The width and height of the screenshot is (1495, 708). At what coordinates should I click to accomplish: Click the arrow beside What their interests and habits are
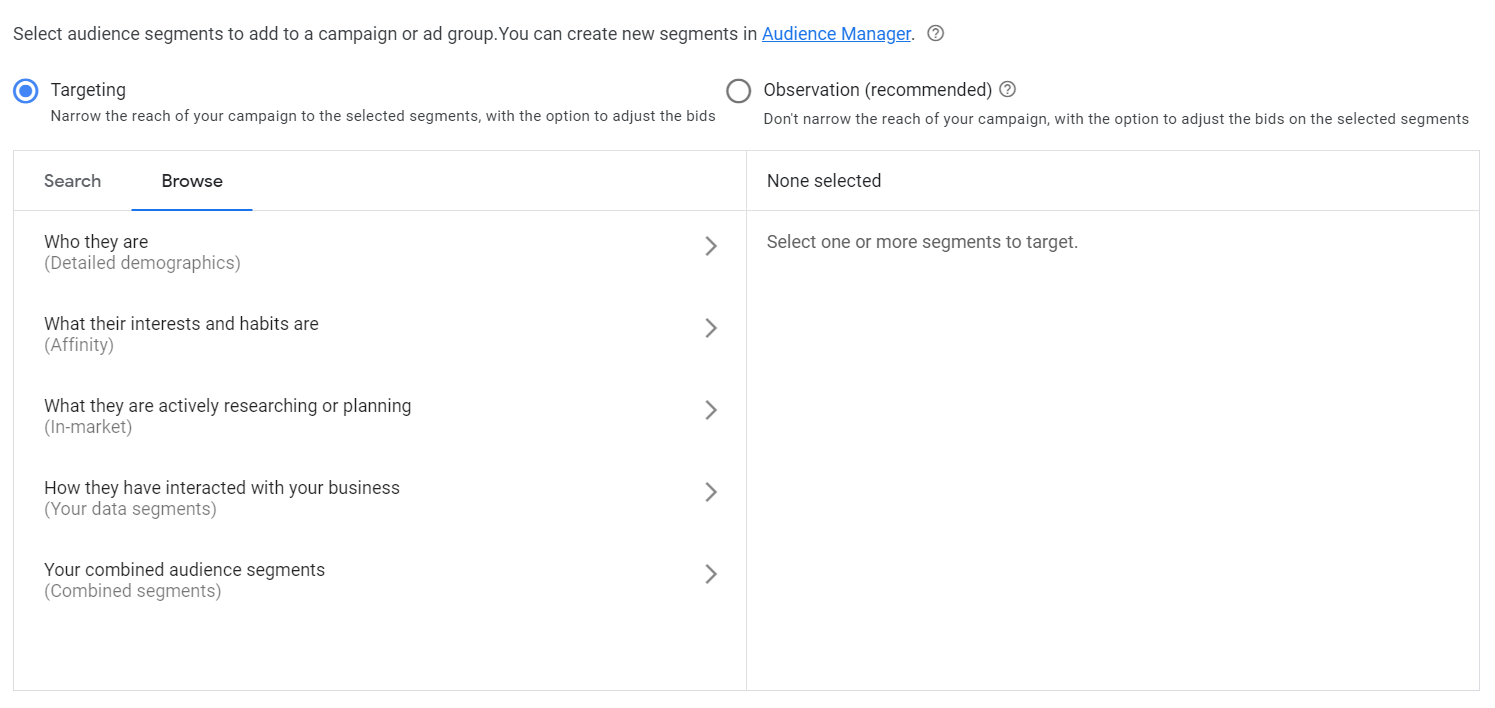tap(711, 328)
